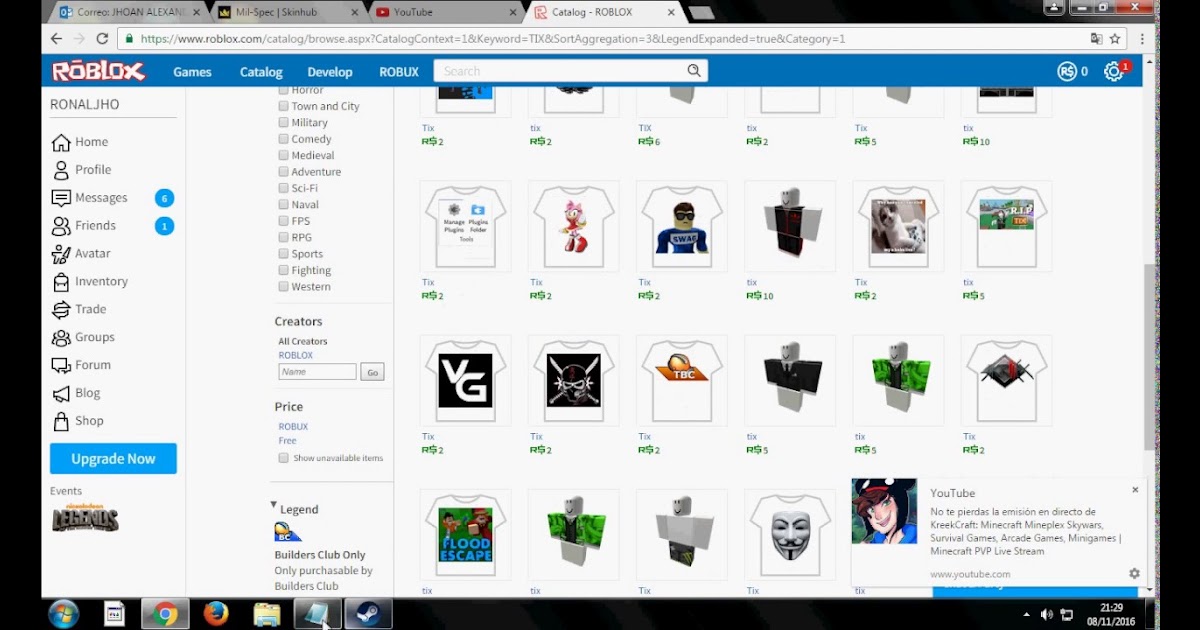Switch to the YouTube tab

point(446,13)
